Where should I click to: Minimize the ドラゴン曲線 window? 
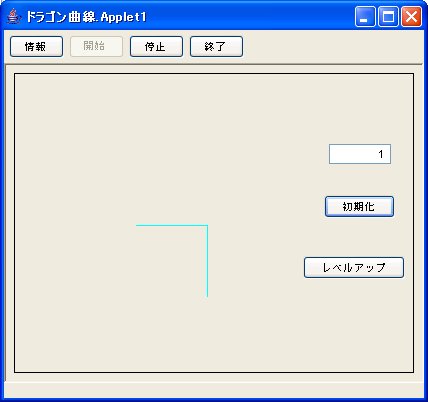(x=365, y=16)
